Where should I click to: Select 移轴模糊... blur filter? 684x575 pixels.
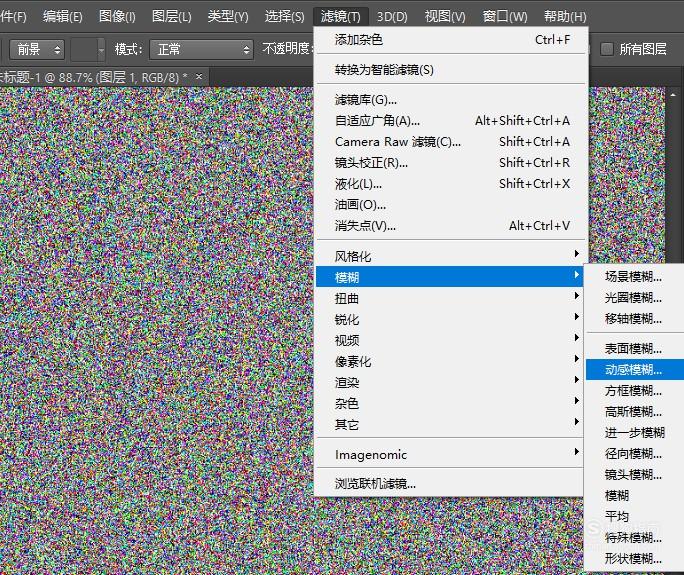click(x=635, y=318)
